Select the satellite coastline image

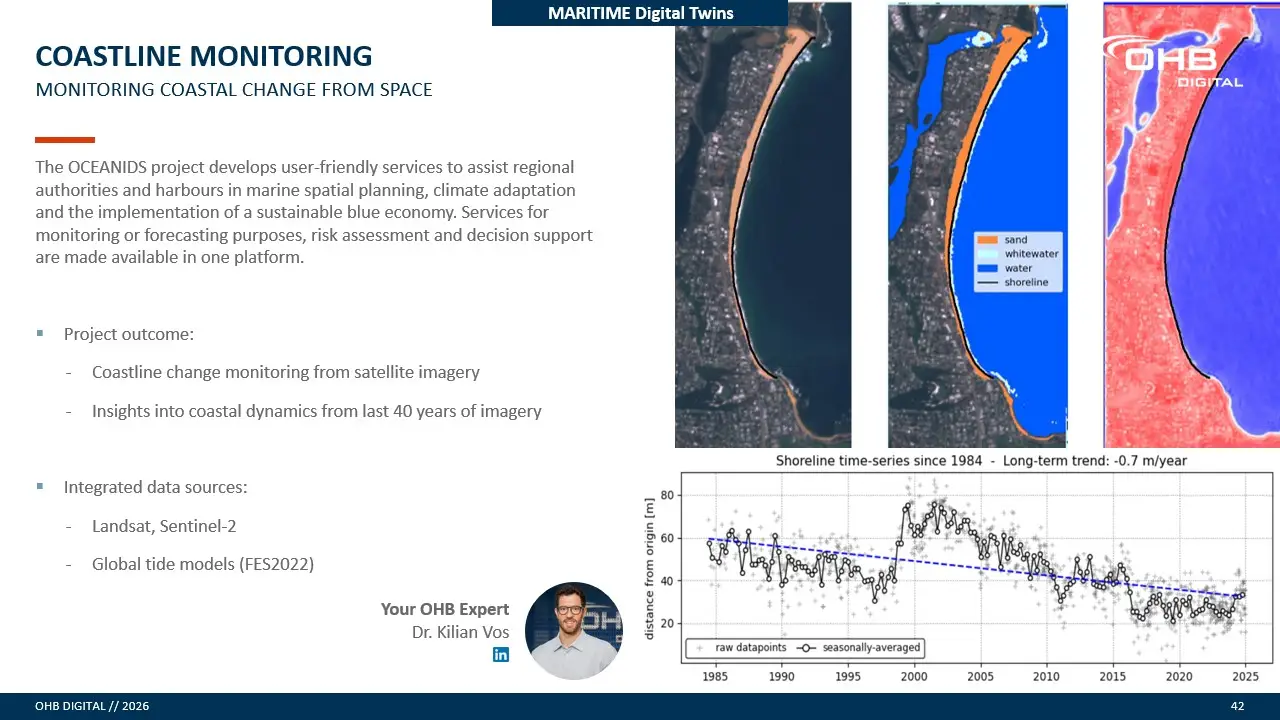[763, 225]
